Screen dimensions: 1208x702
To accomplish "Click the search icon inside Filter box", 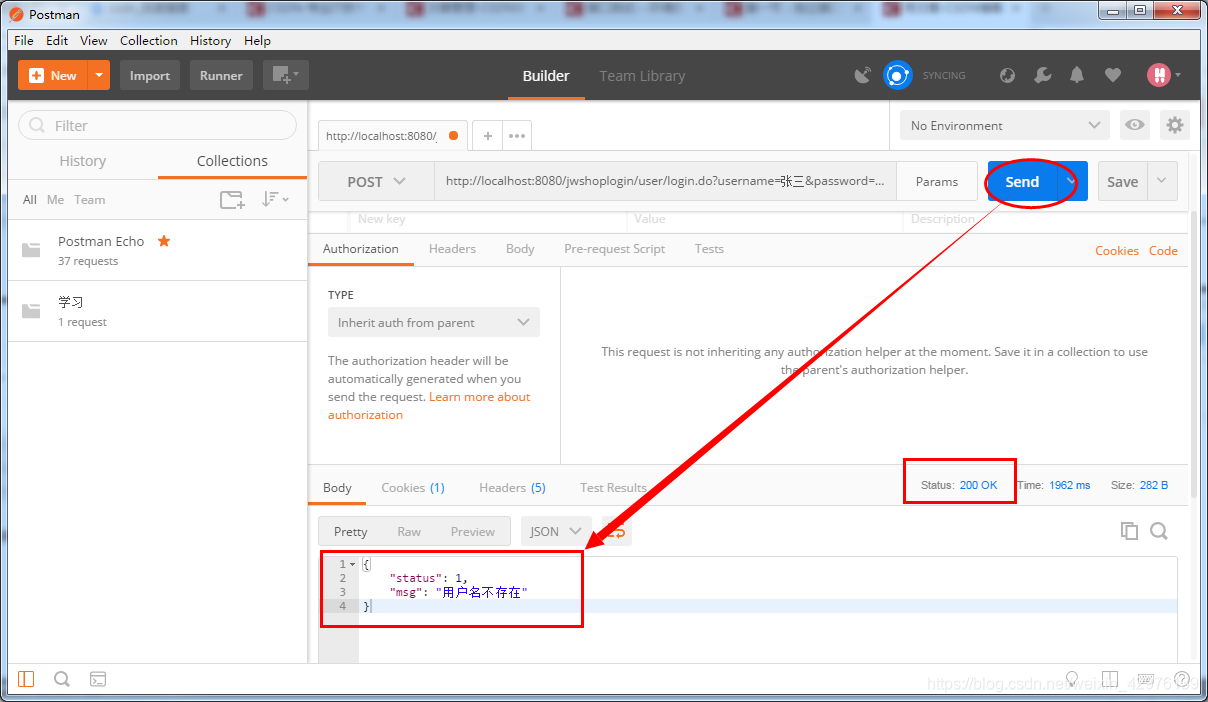I will [38, 125].
